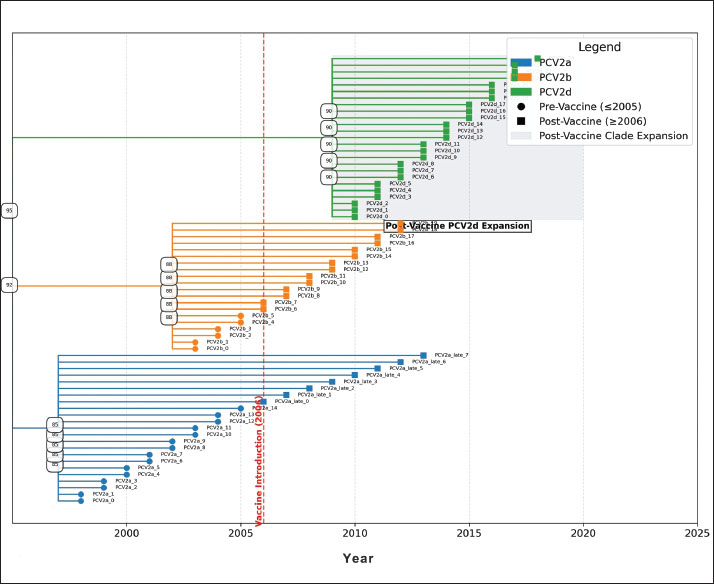The image size is (714, 584).
Task: Select the PCV2a_9 circle tip marker
Action: point(172,441)
